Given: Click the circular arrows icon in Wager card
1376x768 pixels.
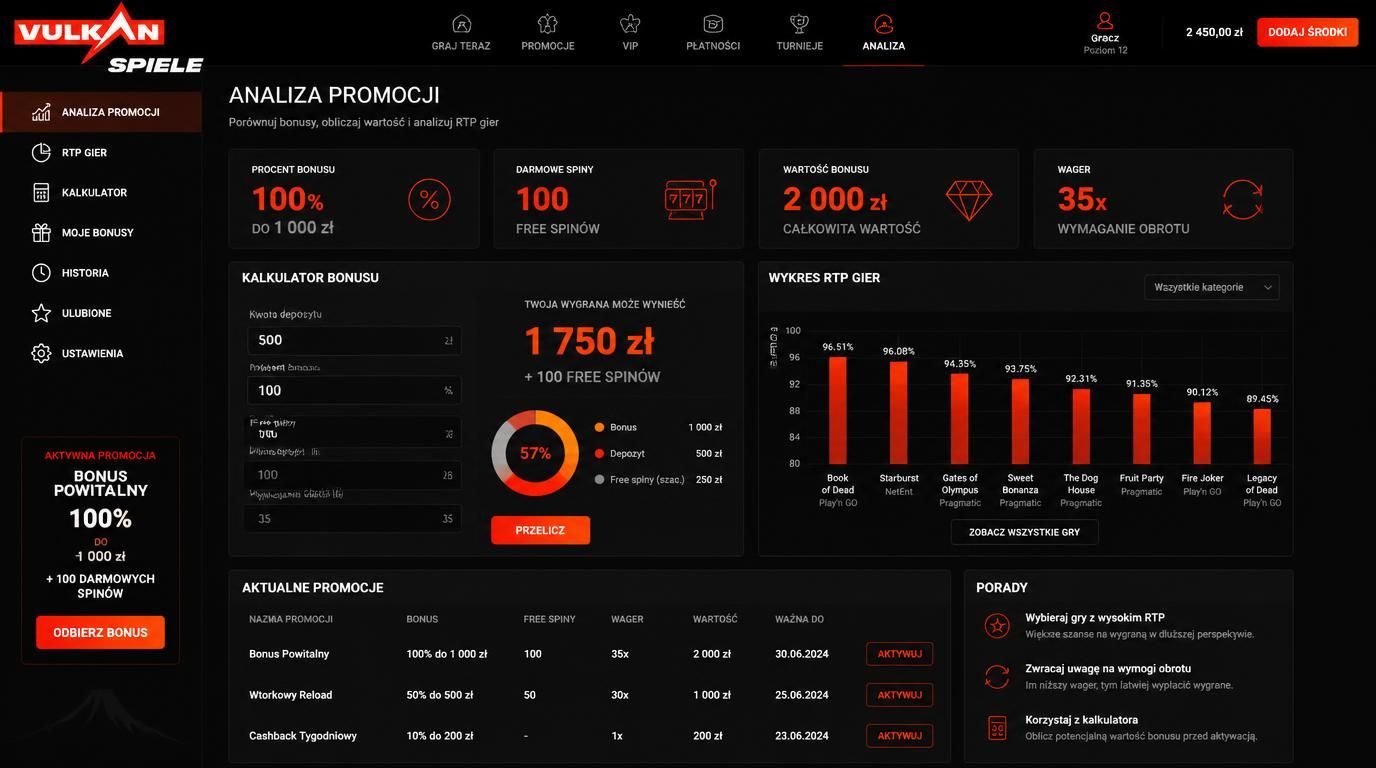Looking at the screenshot, I should [1243, 200].
